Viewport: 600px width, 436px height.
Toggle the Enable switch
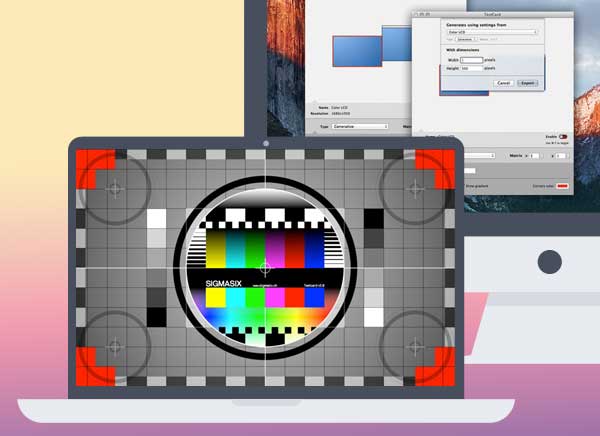[x=564, y=136]
